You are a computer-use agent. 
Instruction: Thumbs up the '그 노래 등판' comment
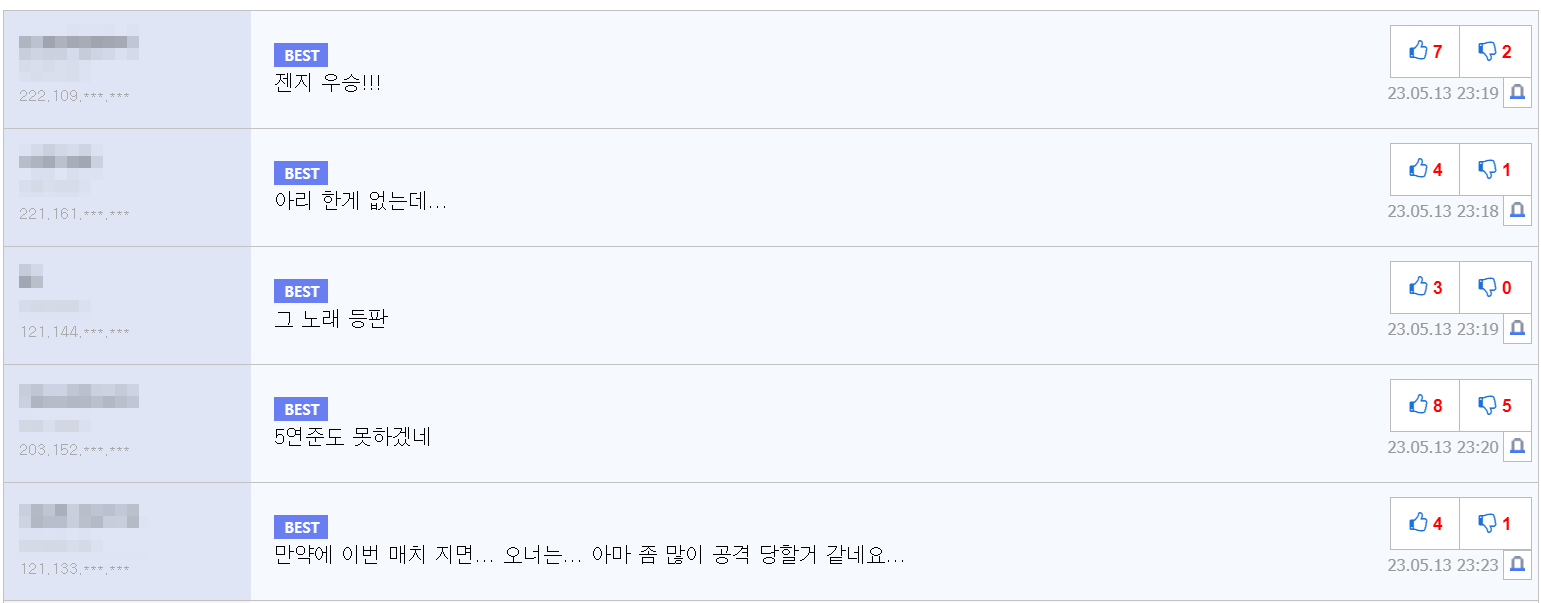1424,288
